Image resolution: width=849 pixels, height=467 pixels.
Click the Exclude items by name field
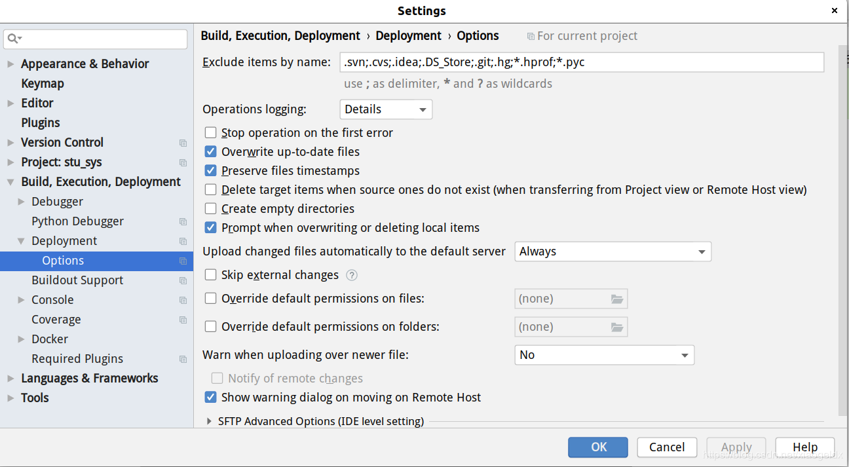[x=581, y=62]
